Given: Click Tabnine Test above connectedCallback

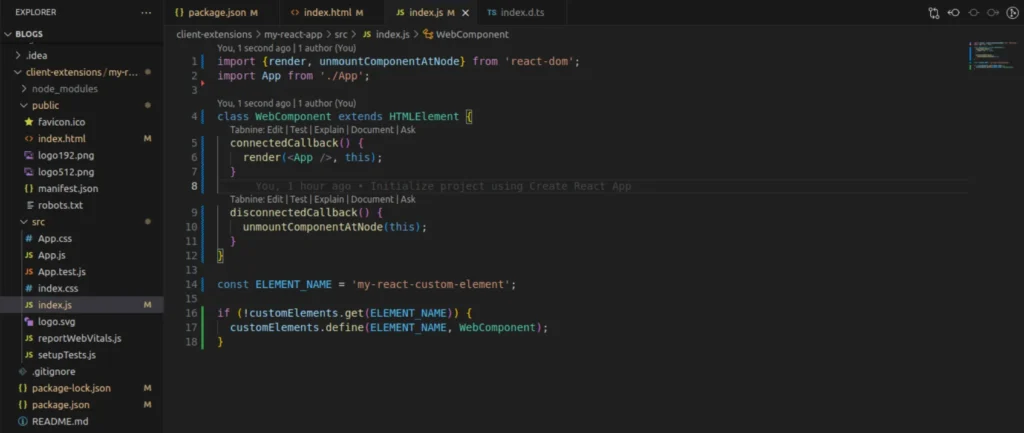Looking at the screenshot, I should coord(298,129).
